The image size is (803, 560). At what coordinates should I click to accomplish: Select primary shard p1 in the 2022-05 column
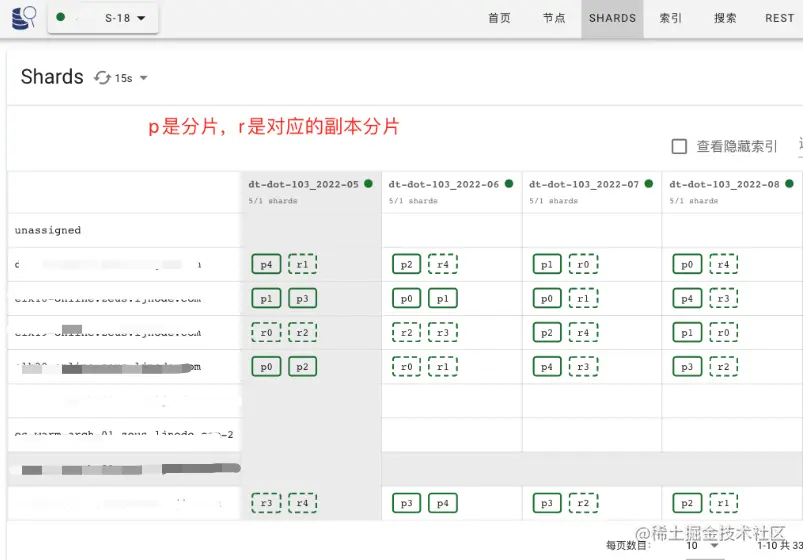[x=266, y=299]
